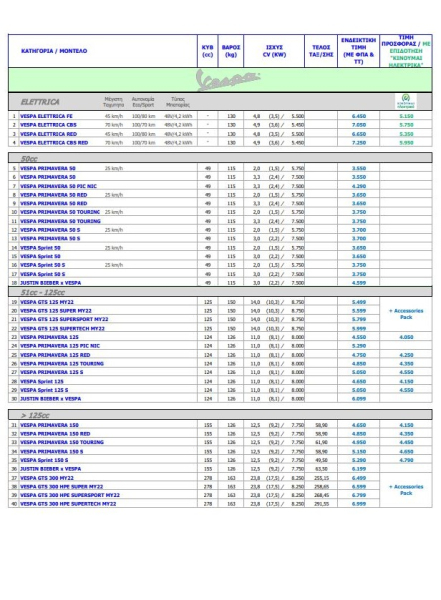Click tax value 255,15 for GTS 300 MY22
Viewport: 441px width, 600px height.
click(321, 478)
